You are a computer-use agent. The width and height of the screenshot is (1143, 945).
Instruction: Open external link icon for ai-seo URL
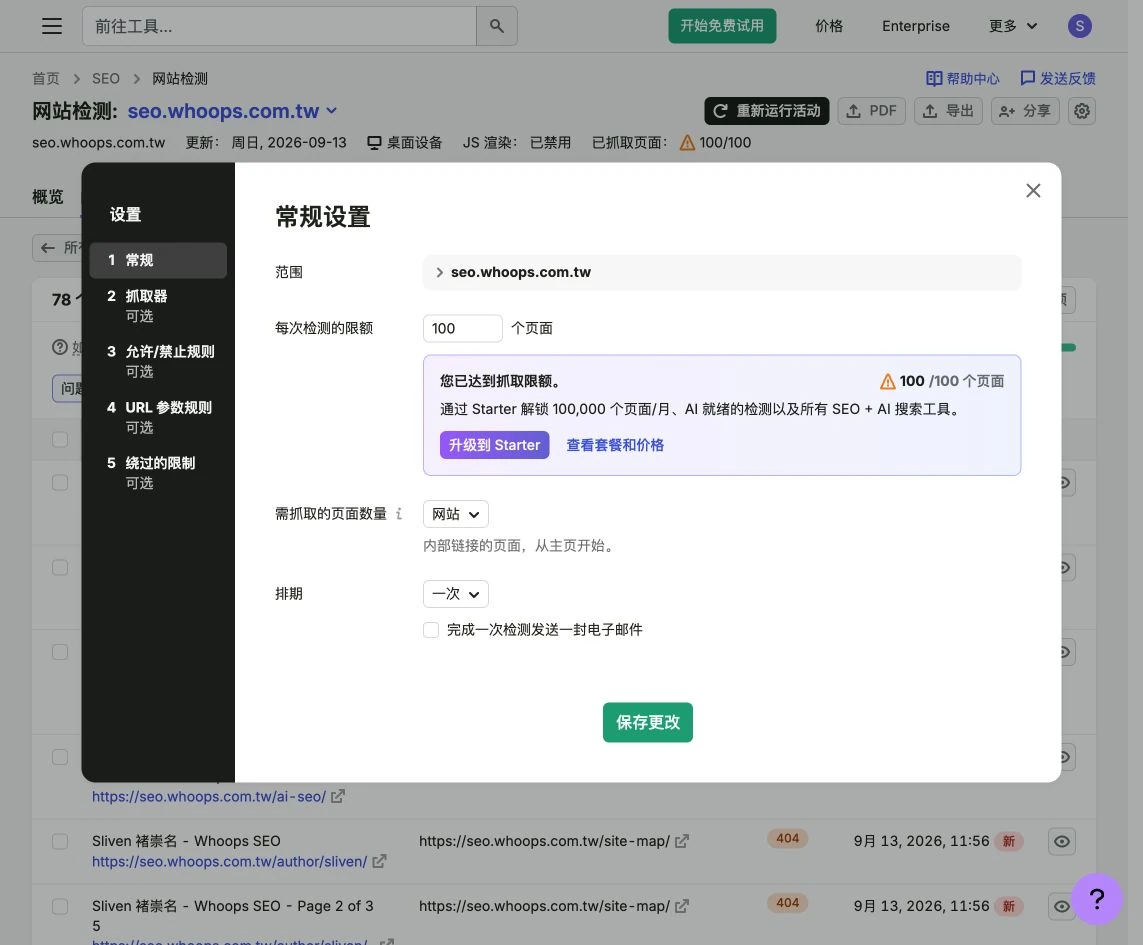tap(338, 796)
